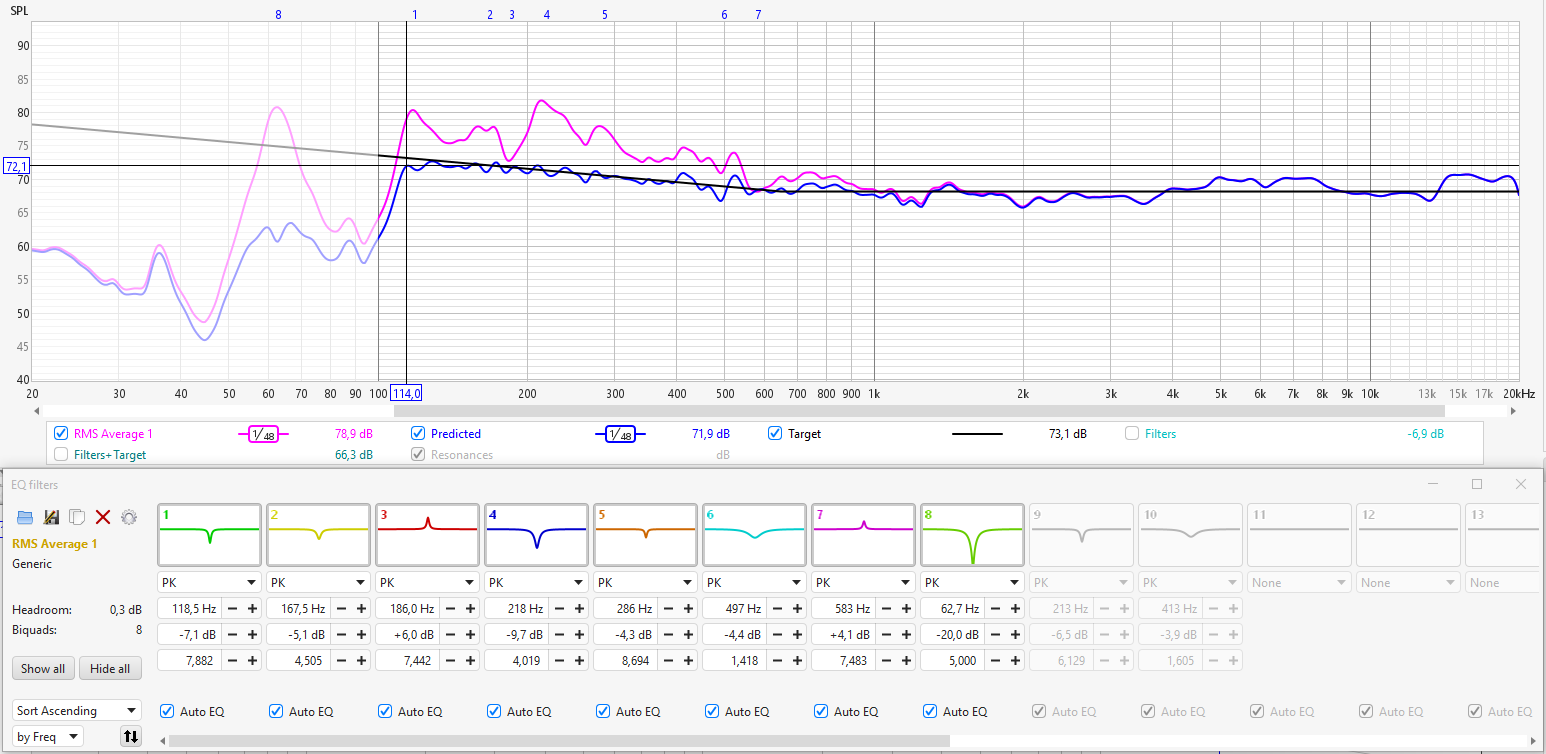Click the copy filters icon
The height and width of the screenshot is (754, 1546).
(76, 517)
